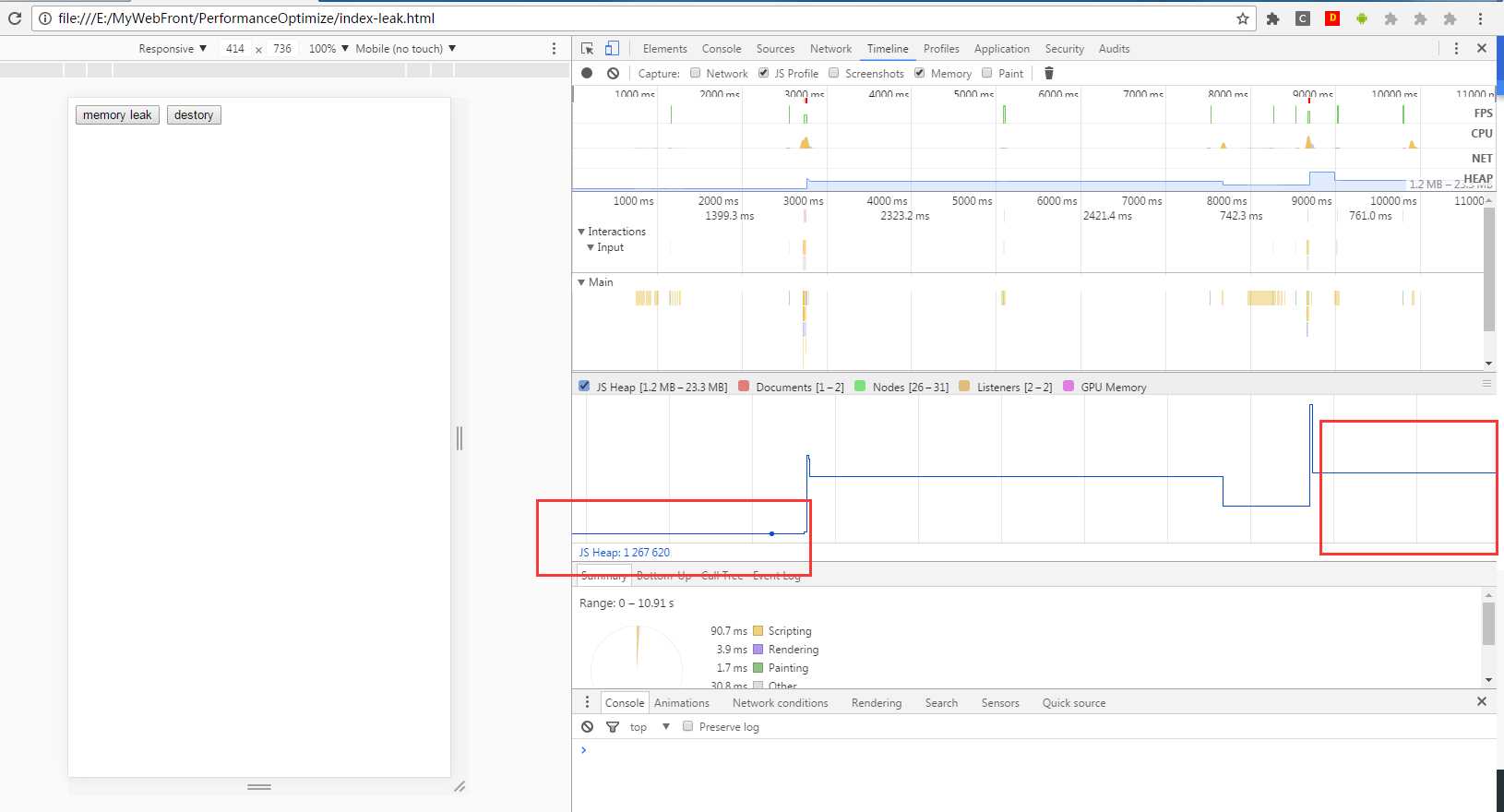Image resolution: width=1504 pixels, height=812 pixels.
Task: Toggle the JS Heap counter checkbox
Action: [584, 387]
